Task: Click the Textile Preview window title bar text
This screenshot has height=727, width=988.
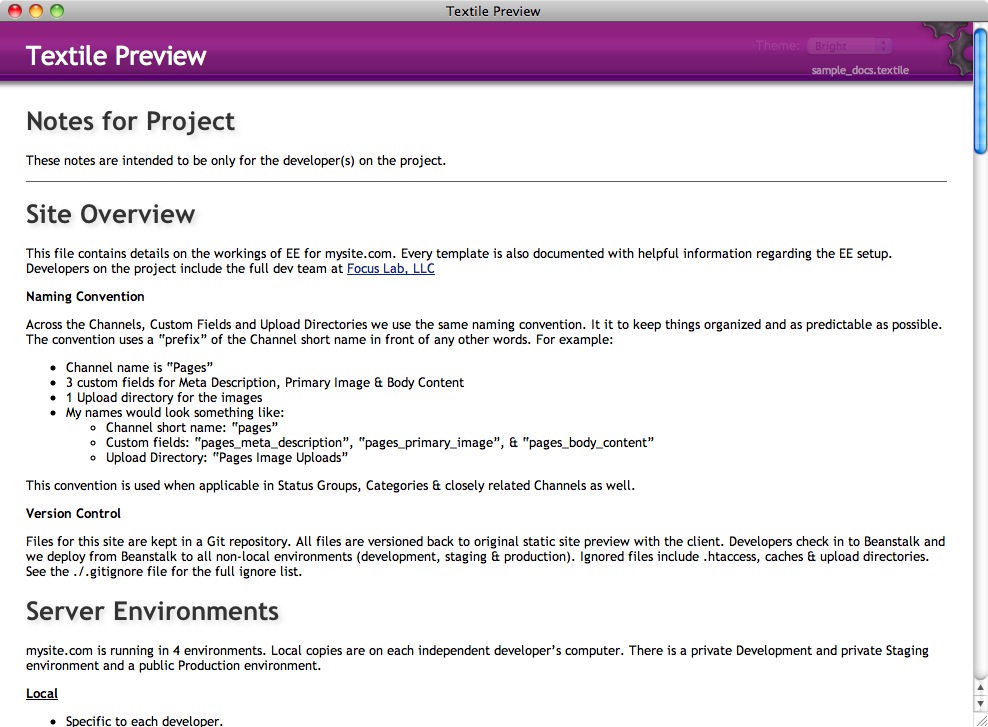Action: (493, 11)
